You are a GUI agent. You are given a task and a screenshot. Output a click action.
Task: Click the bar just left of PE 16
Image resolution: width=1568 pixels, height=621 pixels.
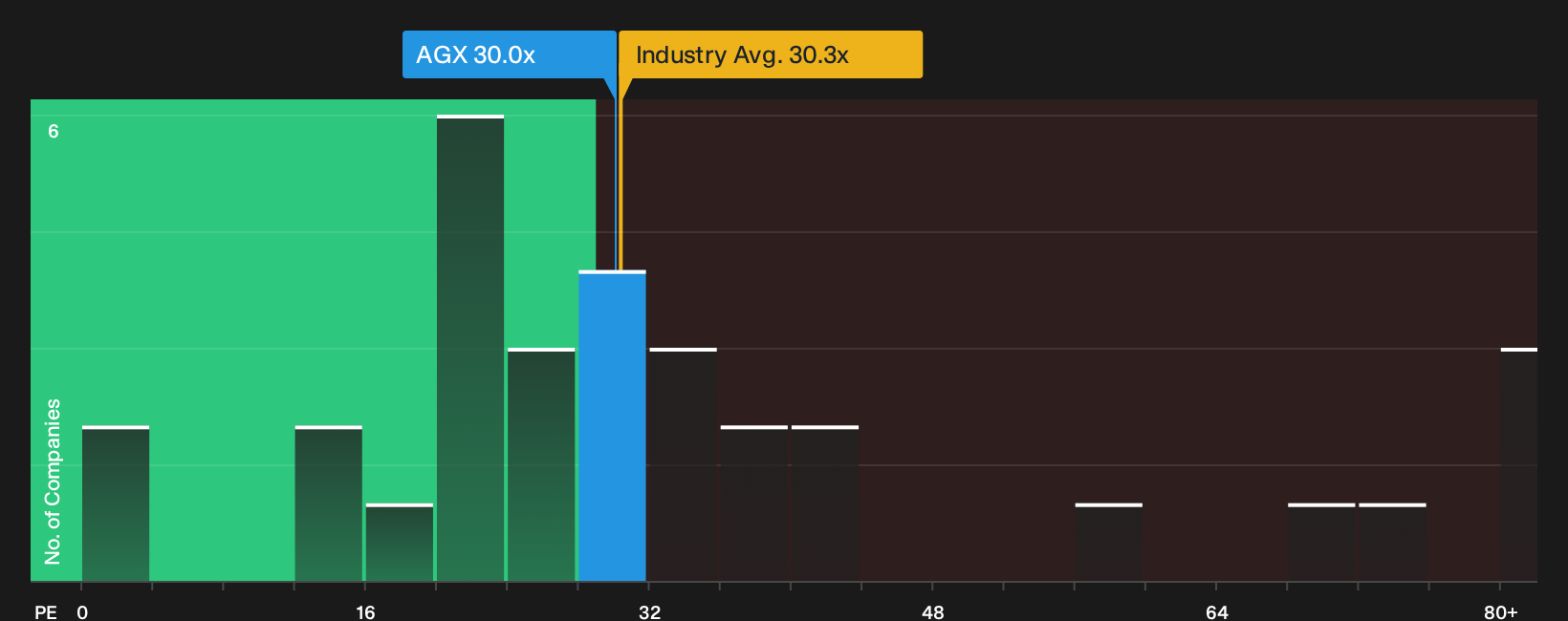pyautogui.click(x=328, y=503)
